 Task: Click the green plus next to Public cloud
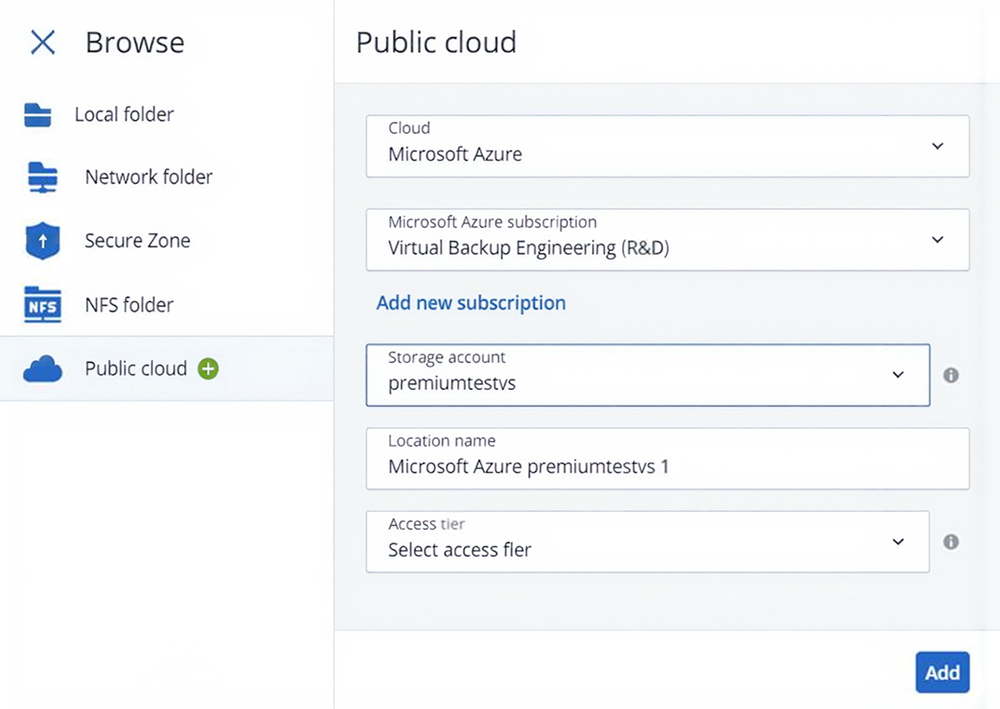[207, 368]
